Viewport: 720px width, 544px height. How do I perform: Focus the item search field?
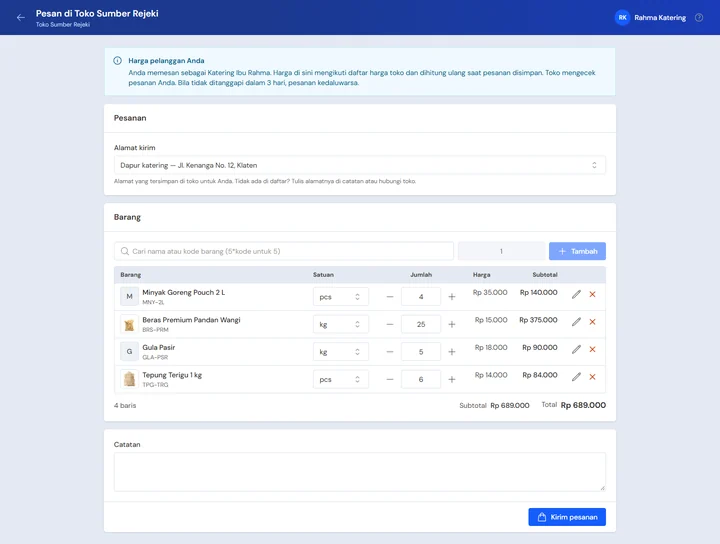(284, 251)
